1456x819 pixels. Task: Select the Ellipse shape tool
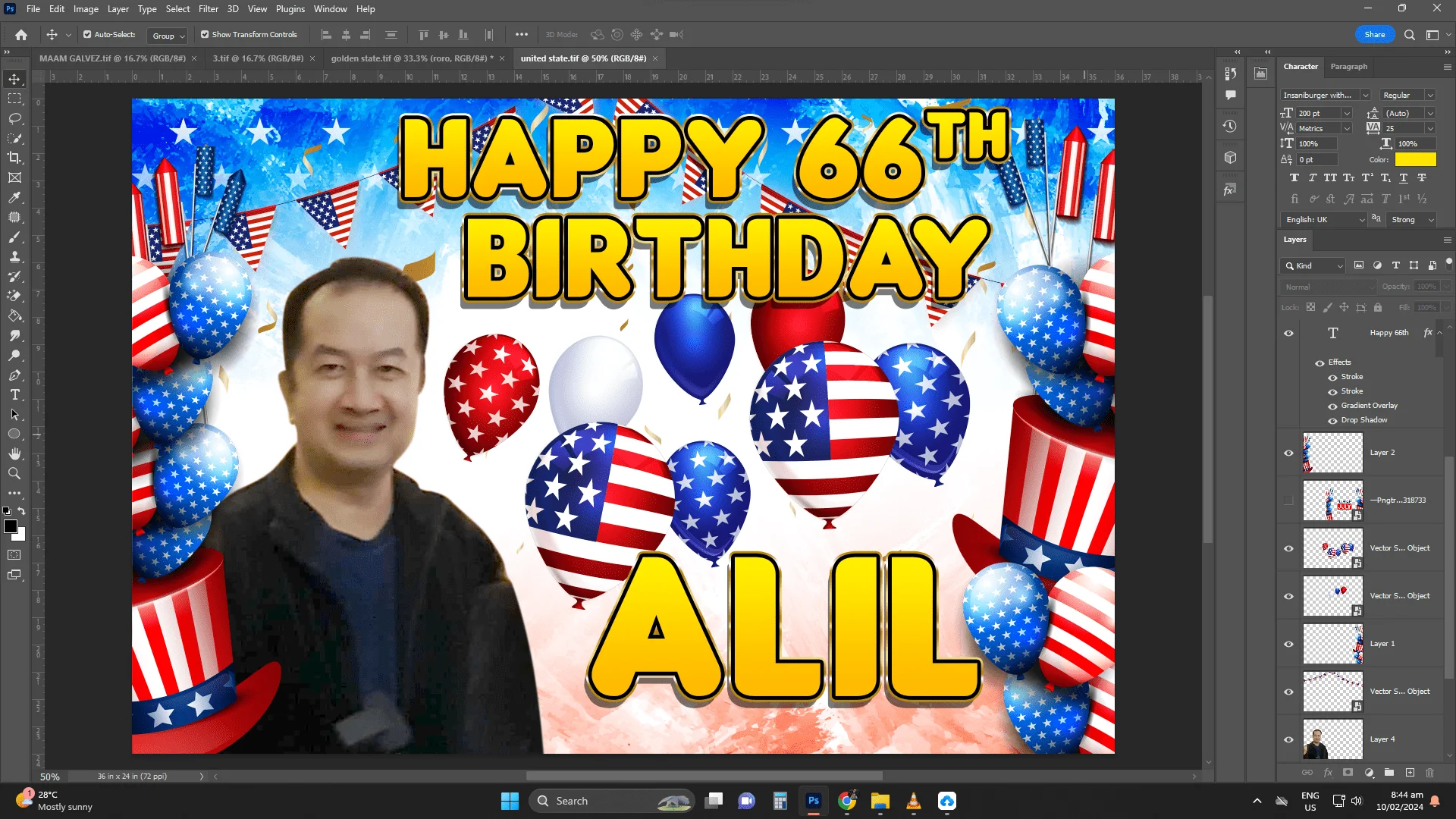(x=14, y=435)
